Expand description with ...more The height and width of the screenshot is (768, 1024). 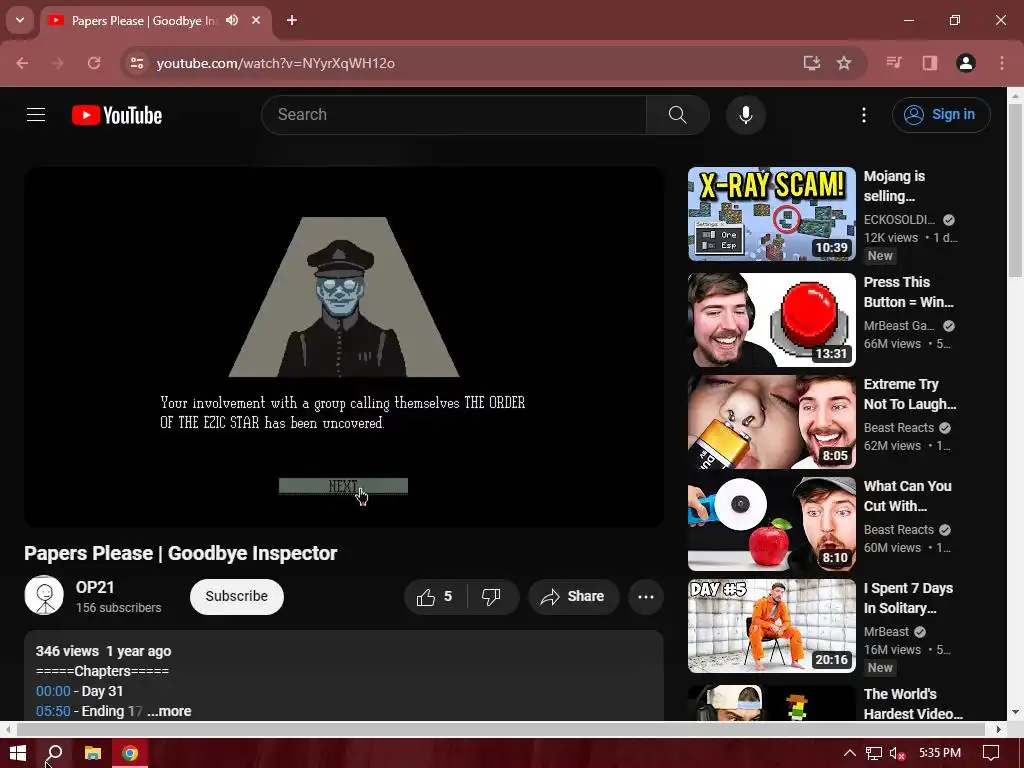[169, 711]
